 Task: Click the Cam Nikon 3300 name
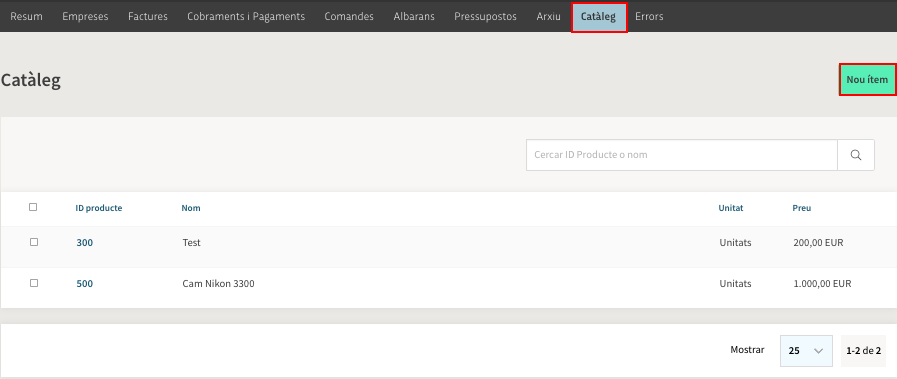(x=219, y=284)
